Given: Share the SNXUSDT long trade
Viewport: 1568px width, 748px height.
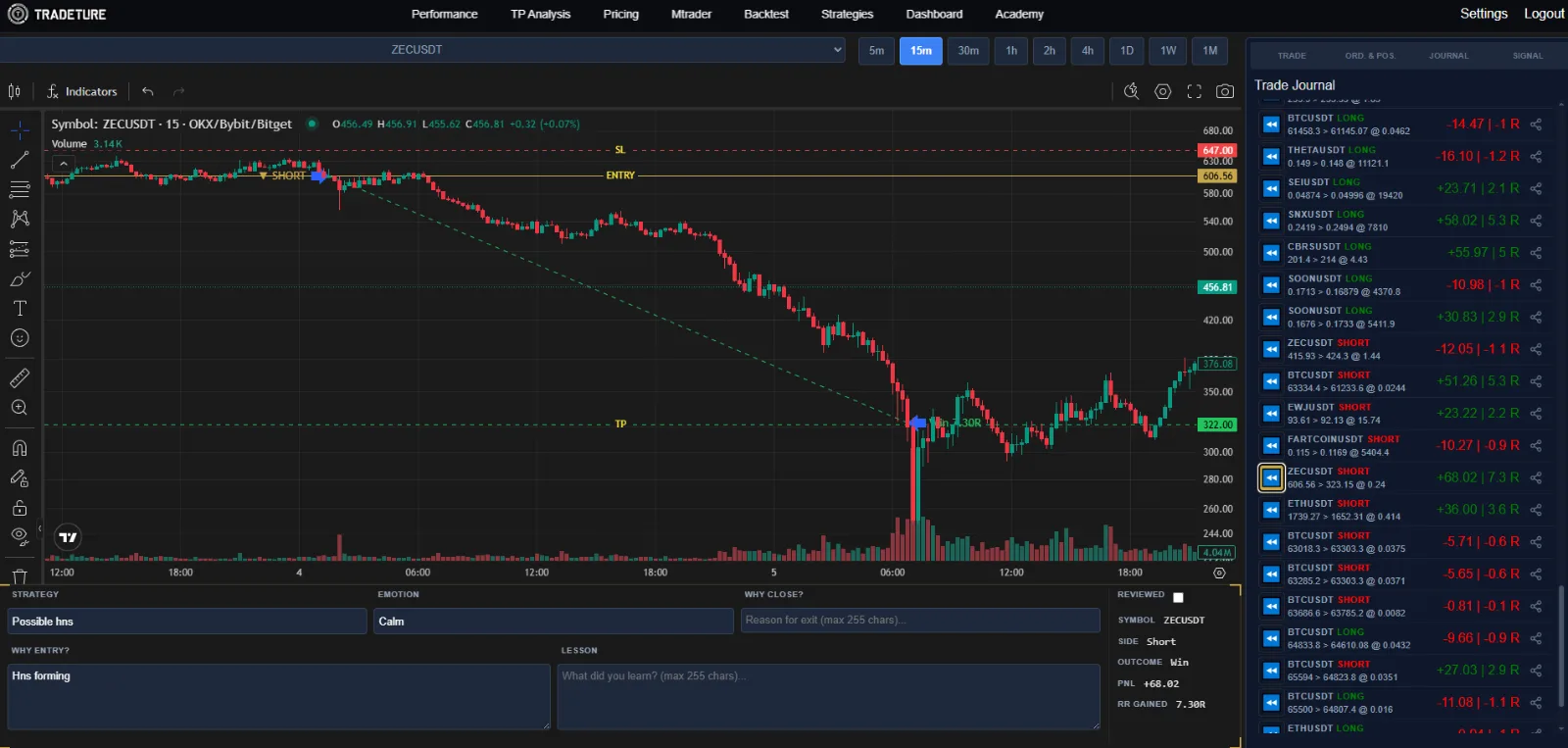Looking at the screenshot, I should (x=1536, y=221).
